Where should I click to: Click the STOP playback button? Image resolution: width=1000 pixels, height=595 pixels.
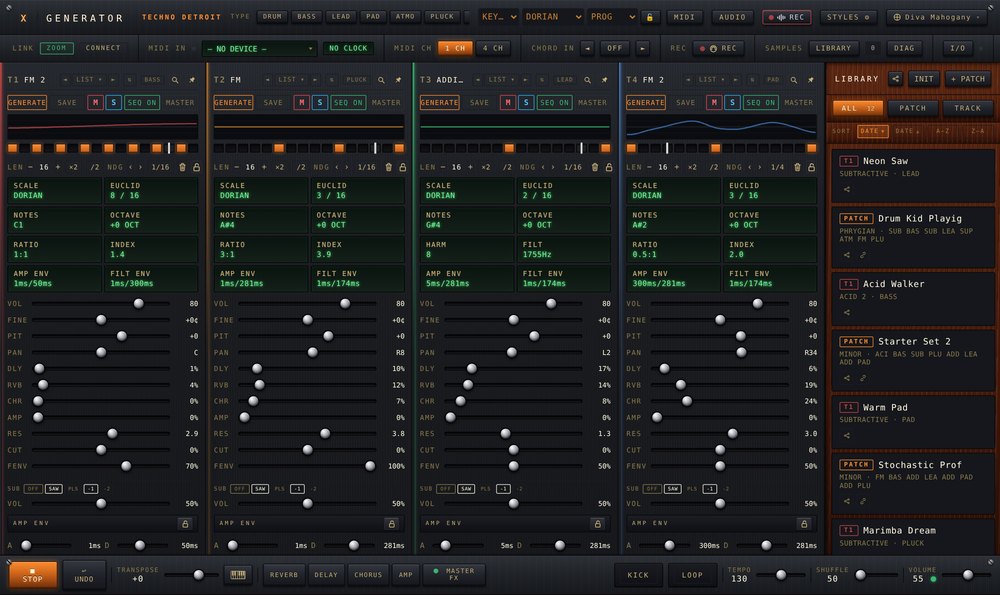click(x=33, y=575)
